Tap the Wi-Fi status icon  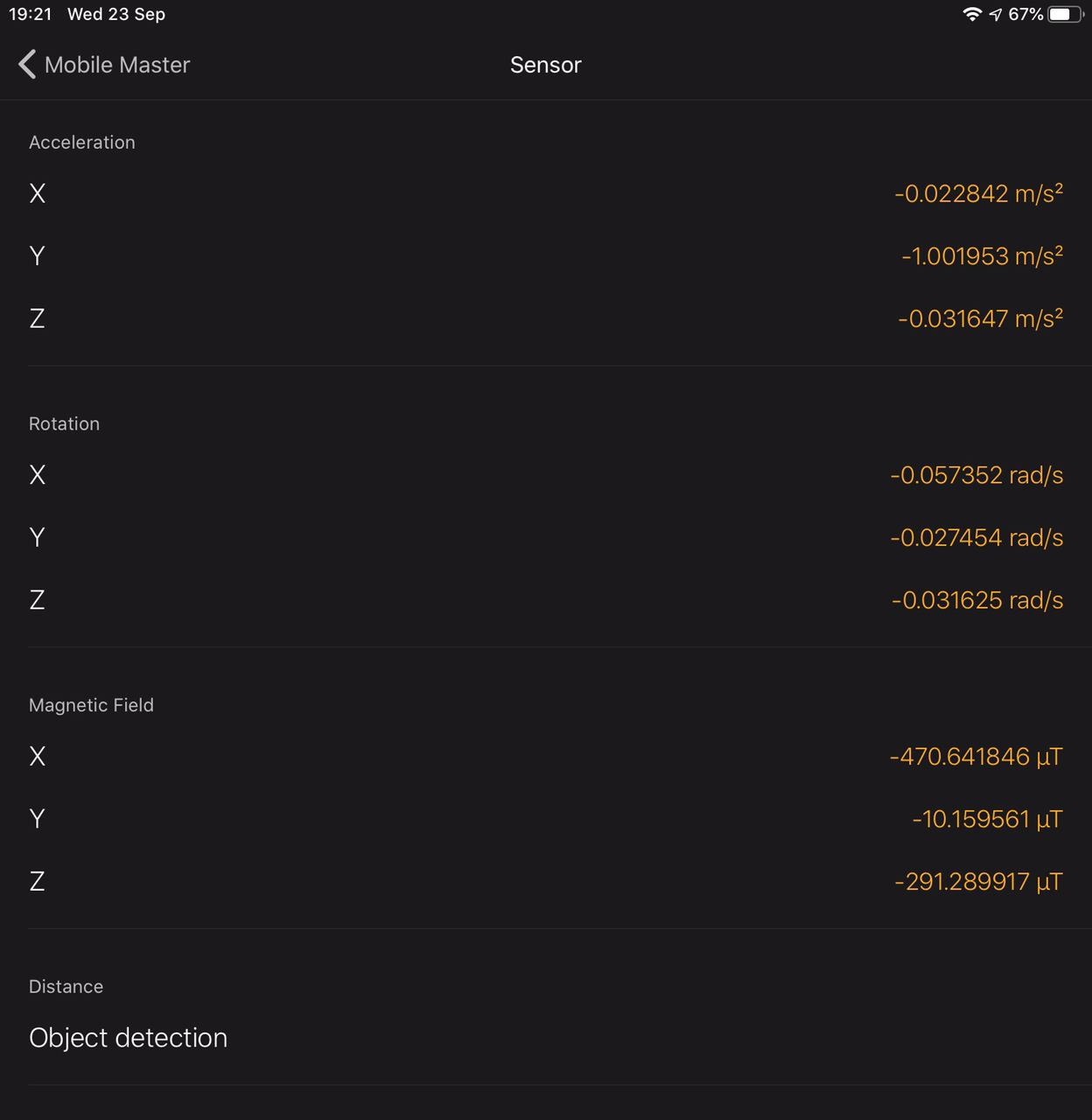pos(972,14)
